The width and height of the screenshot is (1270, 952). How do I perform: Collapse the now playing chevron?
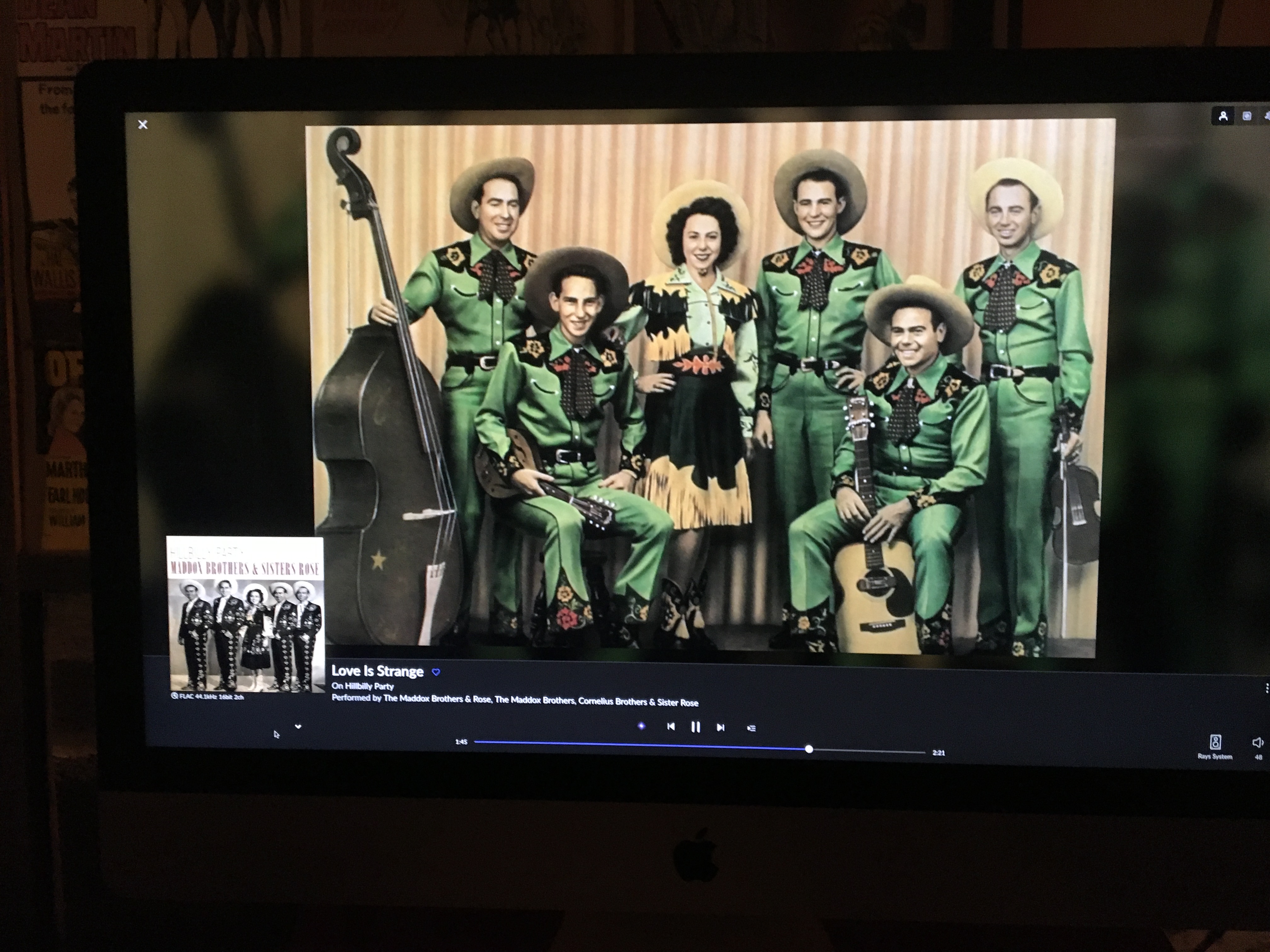click(298, 727)
